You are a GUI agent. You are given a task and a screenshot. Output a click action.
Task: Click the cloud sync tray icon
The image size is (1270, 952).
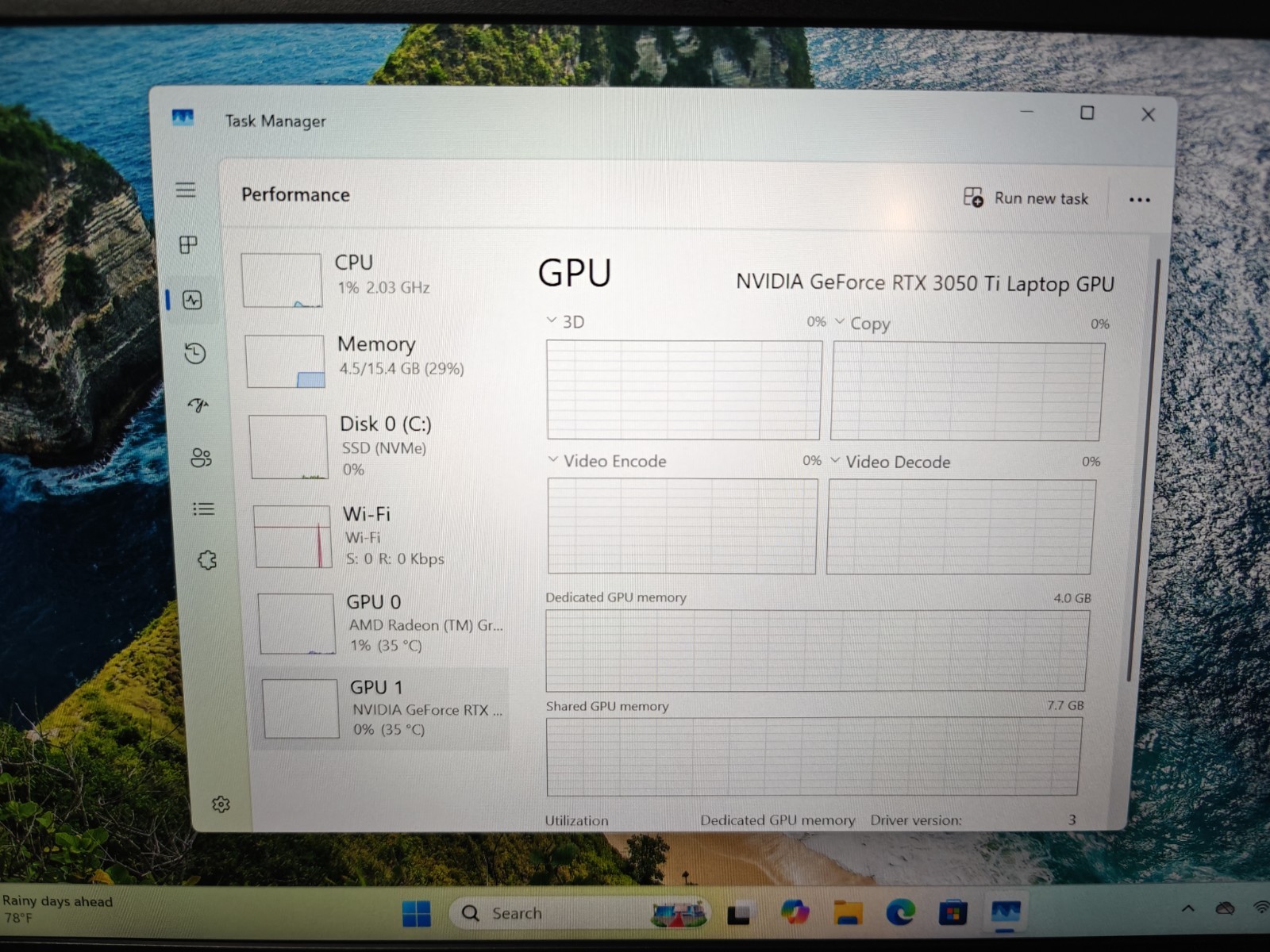click(1225, 908)
